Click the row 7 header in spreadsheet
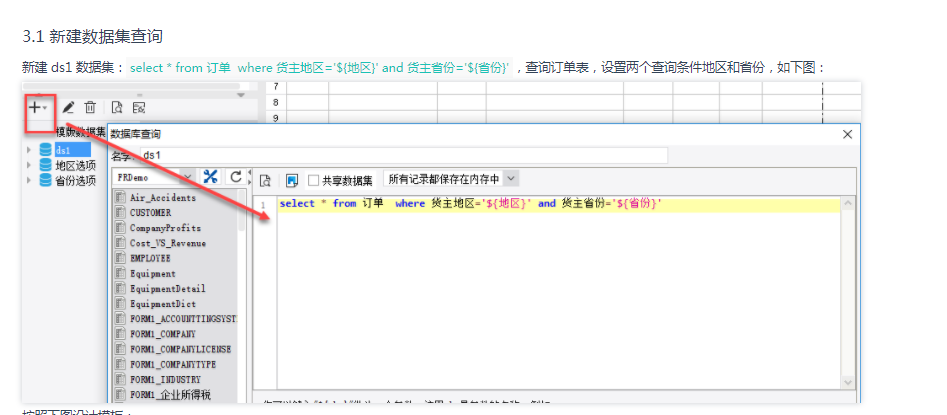 tap(277, 88)
